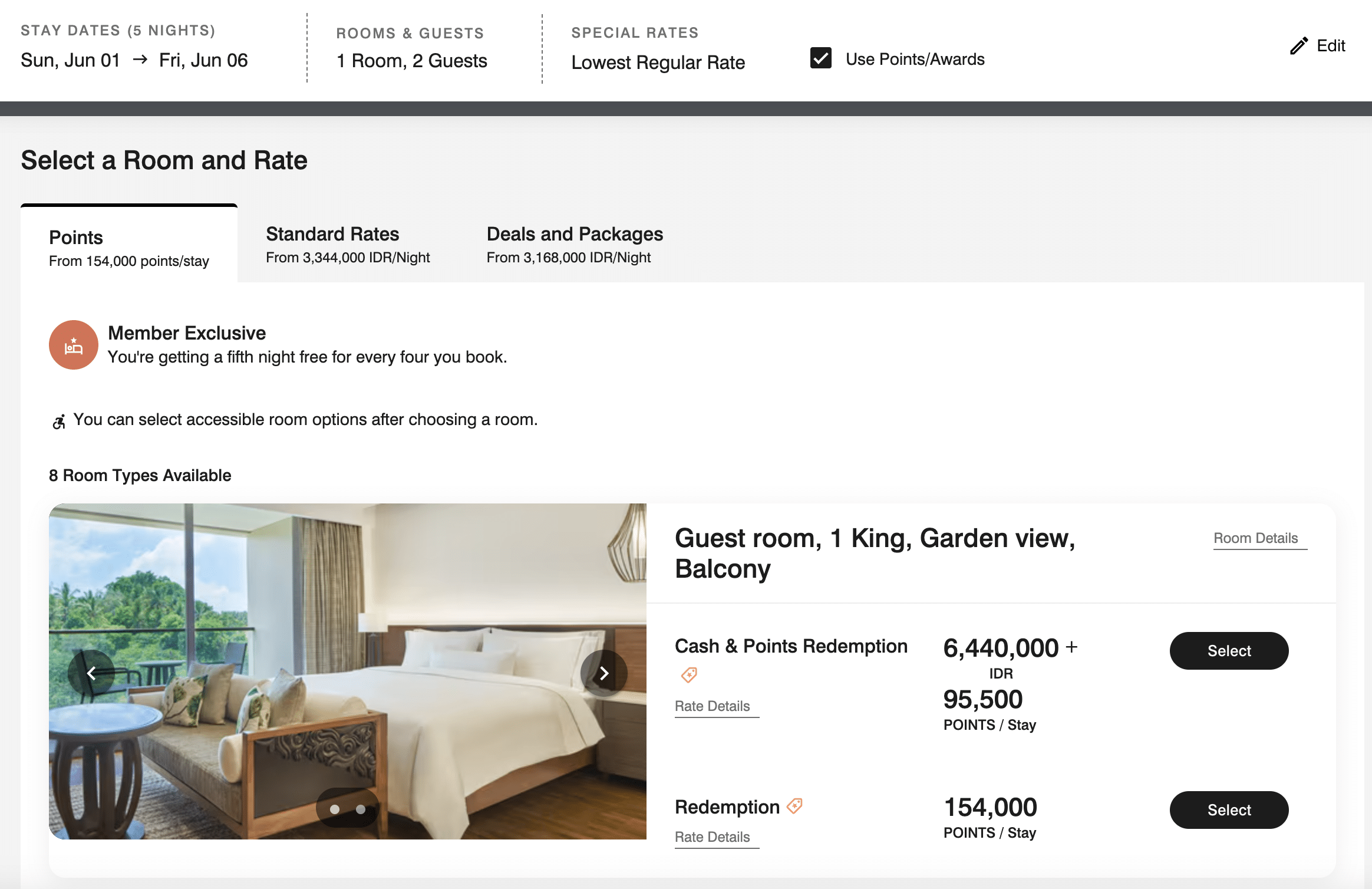Show previous room photo with left arrow
Image resolution: width=1372 pixels, height=889 pixels.
click(x=91, y=673)
